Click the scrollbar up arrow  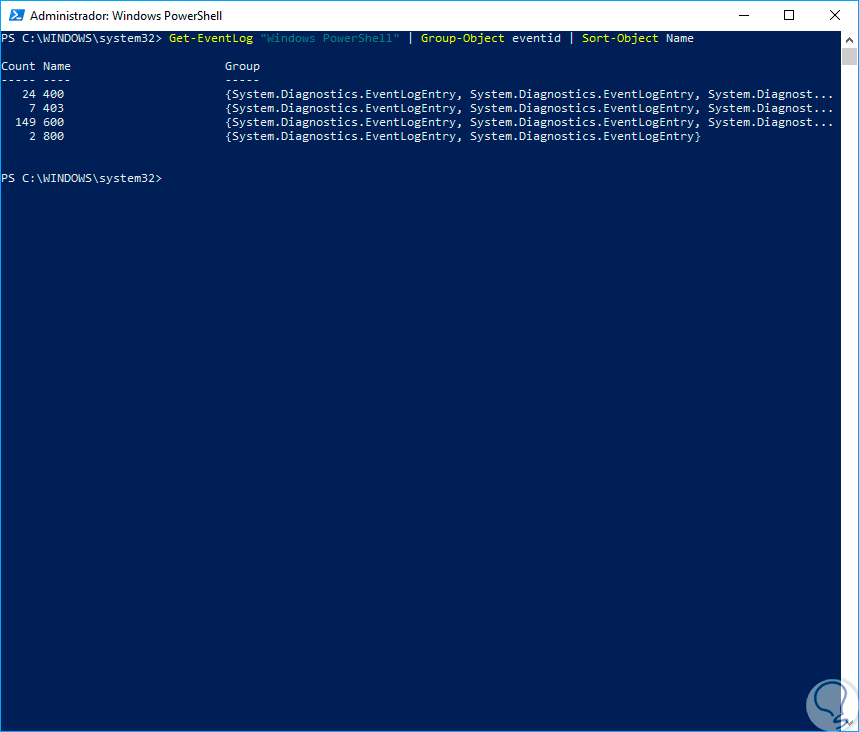tap(849, 39)
